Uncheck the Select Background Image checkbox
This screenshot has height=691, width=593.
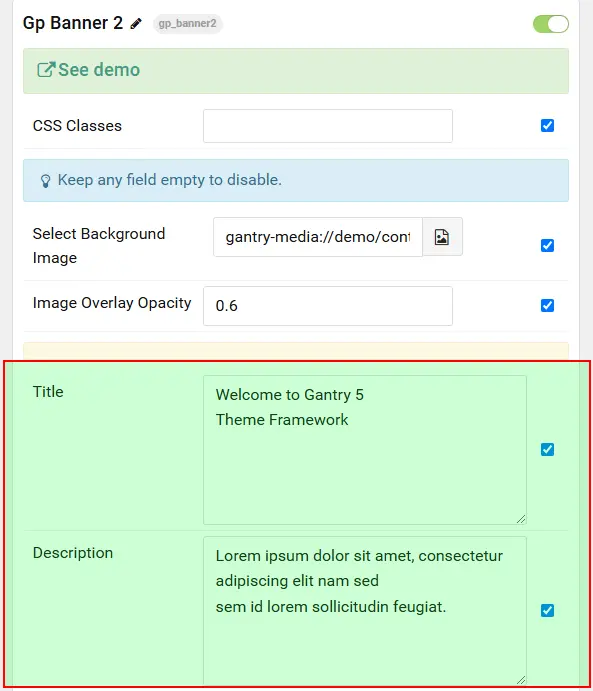point(547,245)
